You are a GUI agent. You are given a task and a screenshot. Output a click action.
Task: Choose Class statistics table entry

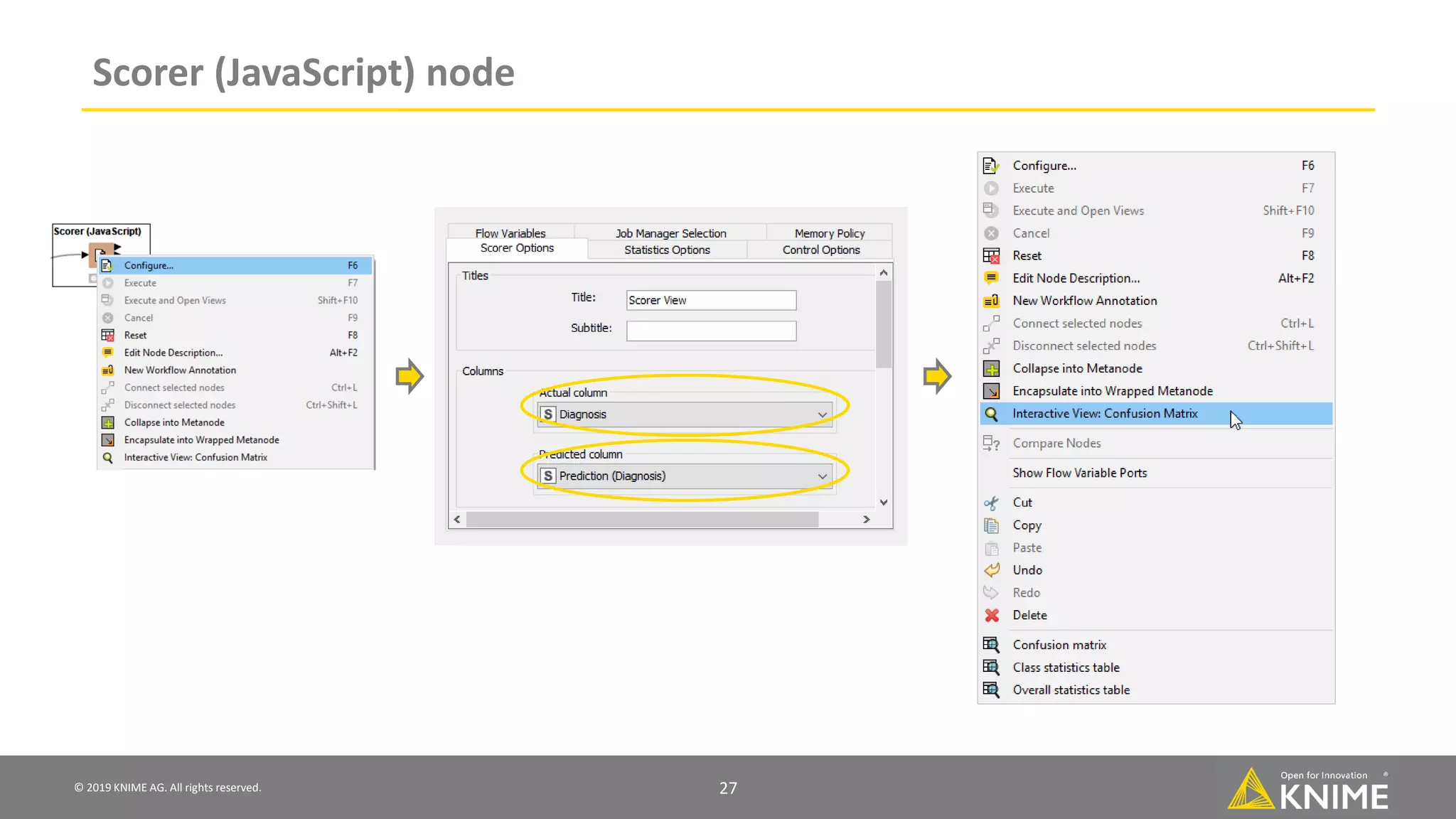click(x=1156, y=668)
